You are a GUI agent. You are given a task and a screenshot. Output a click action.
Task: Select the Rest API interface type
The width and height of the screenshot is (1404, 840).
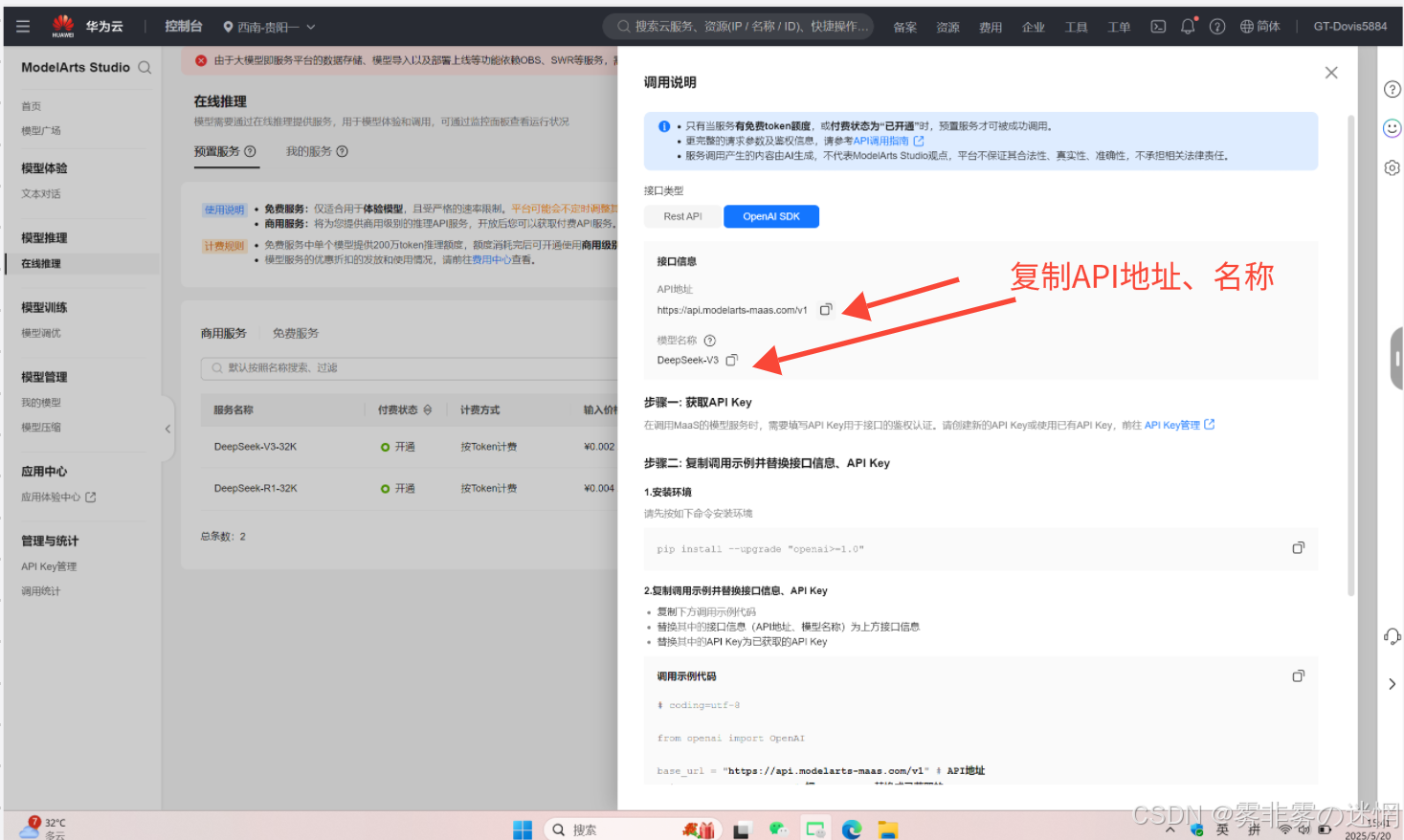[x=683, y=216]
